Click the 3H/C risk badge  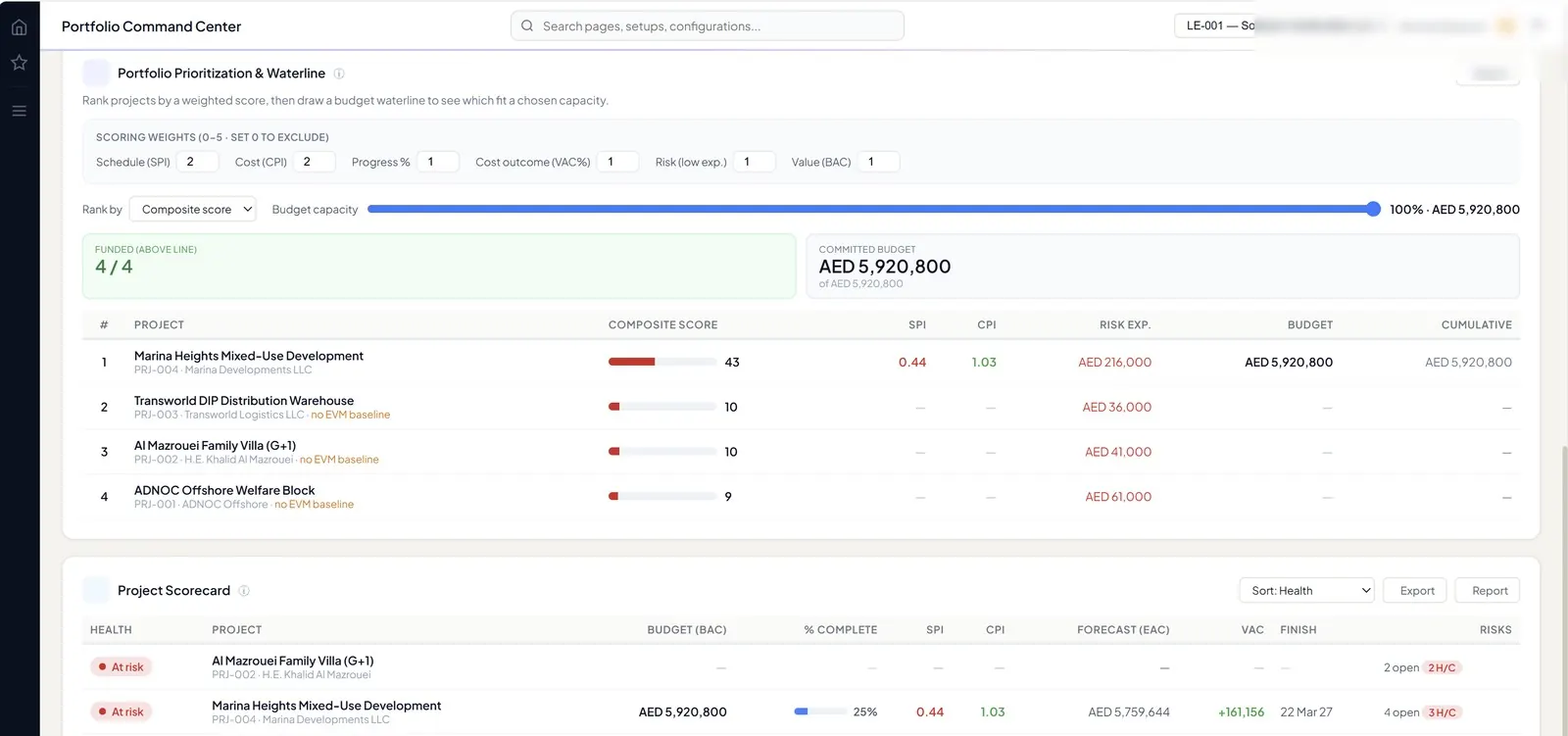[x=1443, y=712]
